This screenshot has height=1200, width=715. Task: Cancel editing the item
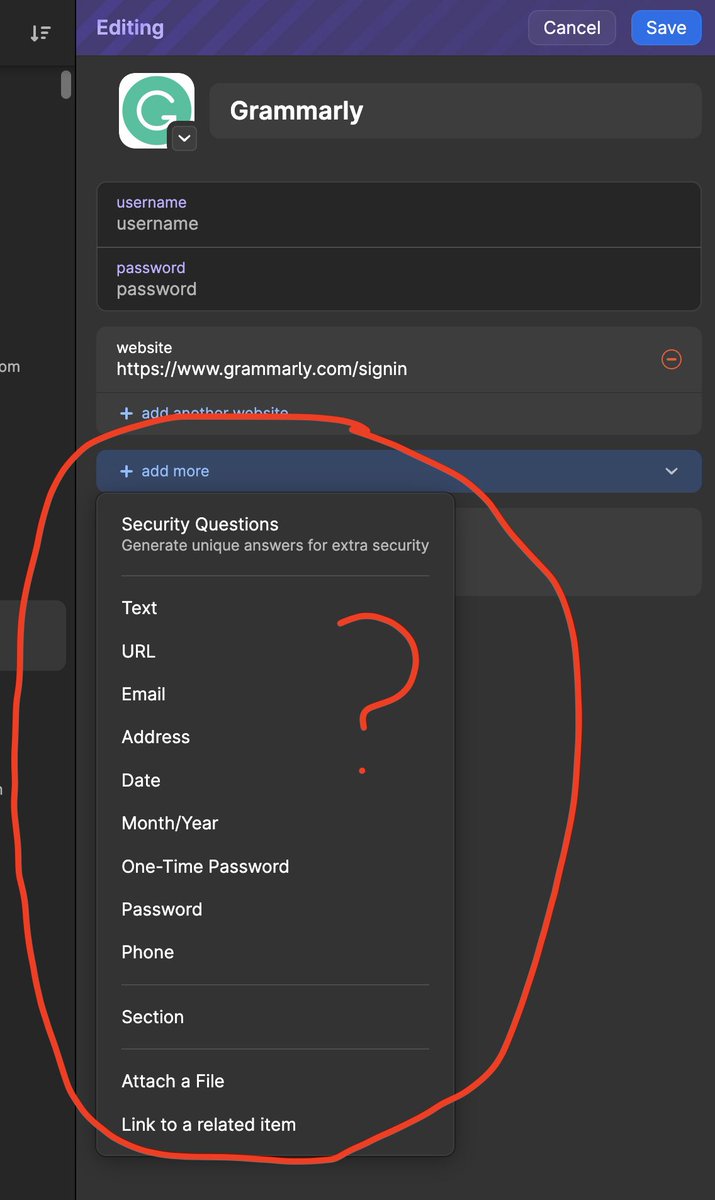point(572,28)
